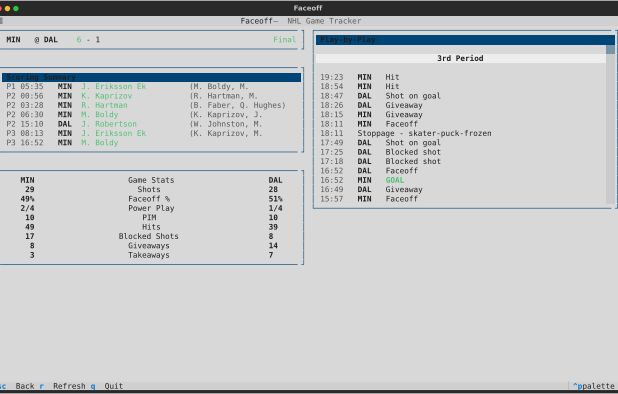This screenshot has width=618, height=394.
Task: Click the Power Play stat label
Action: (x=151, y=208)
